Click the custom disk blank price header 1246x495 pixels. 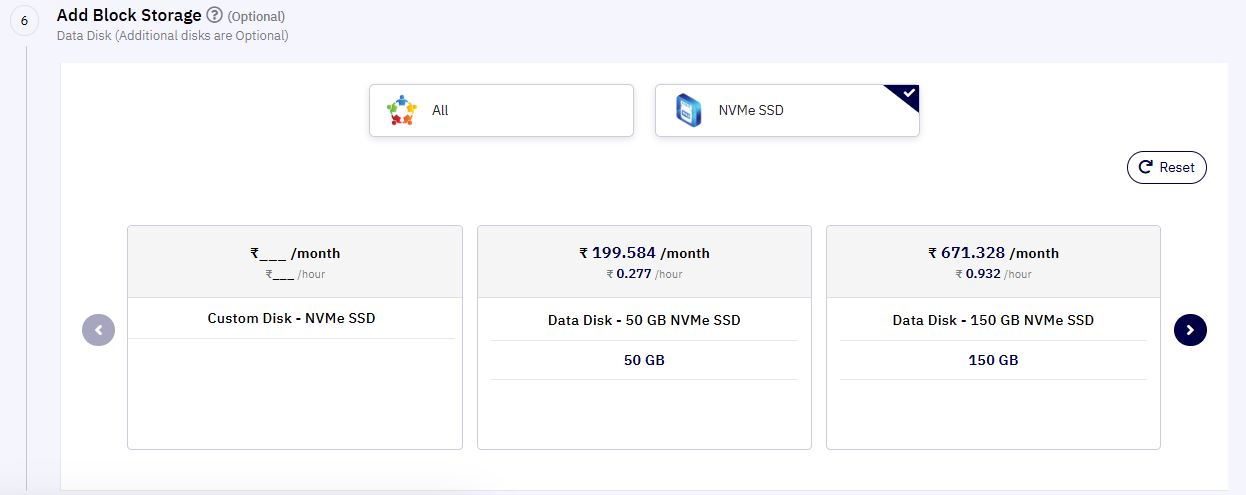point(295,261)
